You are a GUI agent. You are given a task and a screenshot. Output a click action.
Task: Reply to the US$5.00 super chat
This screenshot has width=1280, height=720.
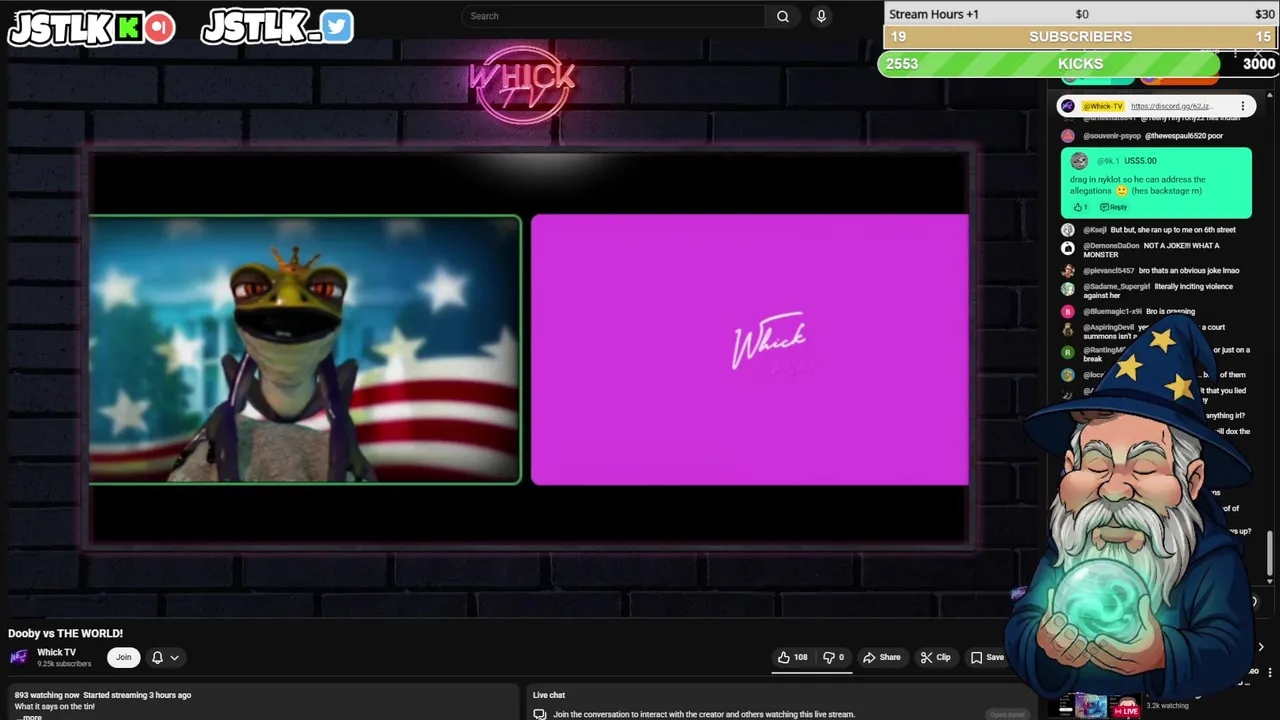click(x=1113, y=207)
